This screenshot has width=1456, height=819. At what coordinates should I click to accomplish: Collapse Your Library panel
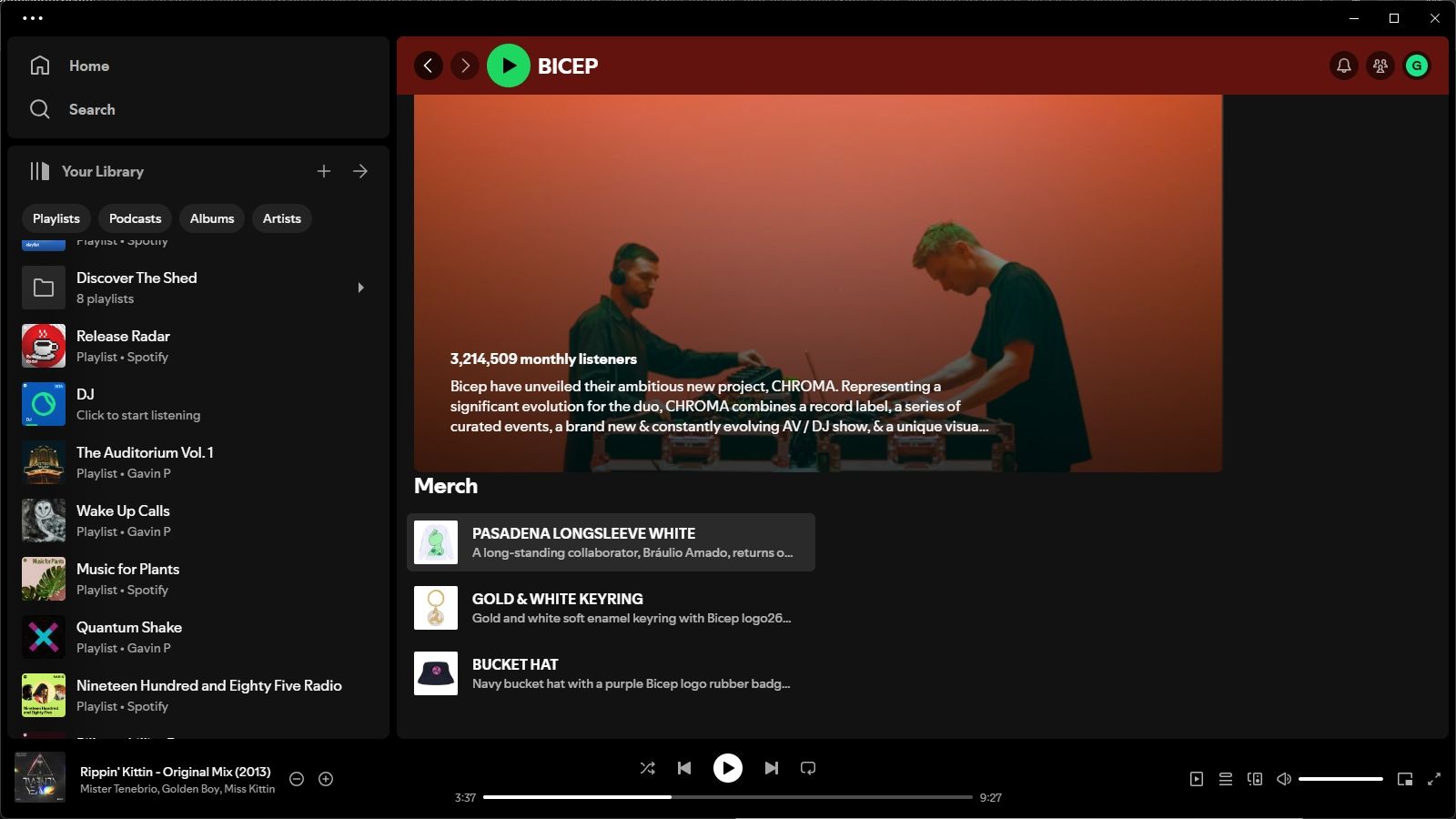pyautogui.click(x=86, y=171)
